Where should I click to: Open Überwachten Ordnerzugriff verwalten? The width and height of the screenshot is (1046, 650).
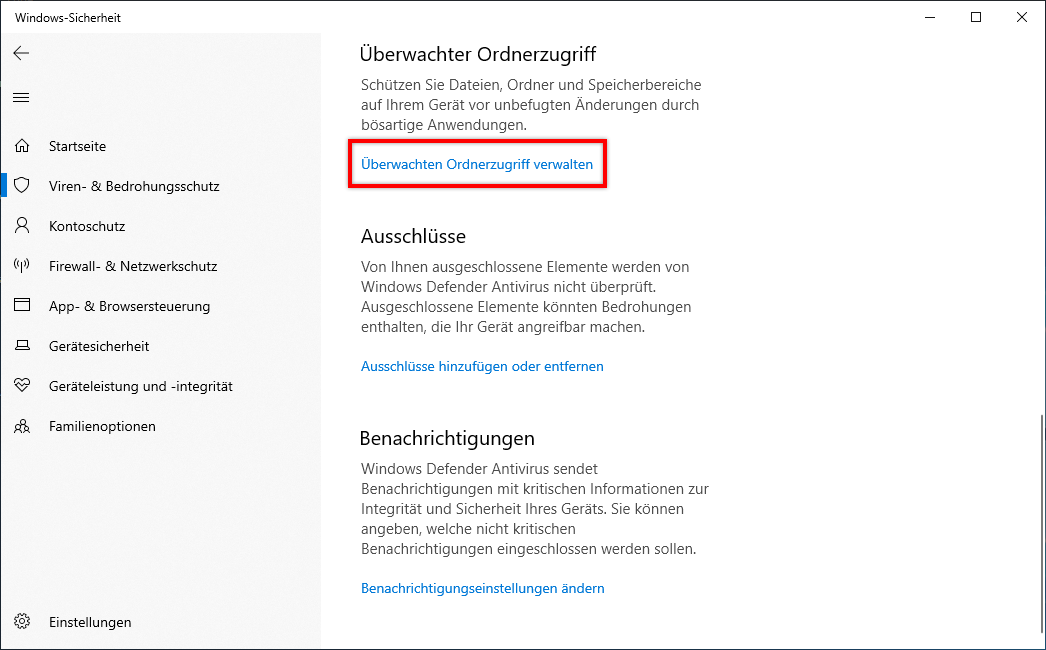coord(477,164)
